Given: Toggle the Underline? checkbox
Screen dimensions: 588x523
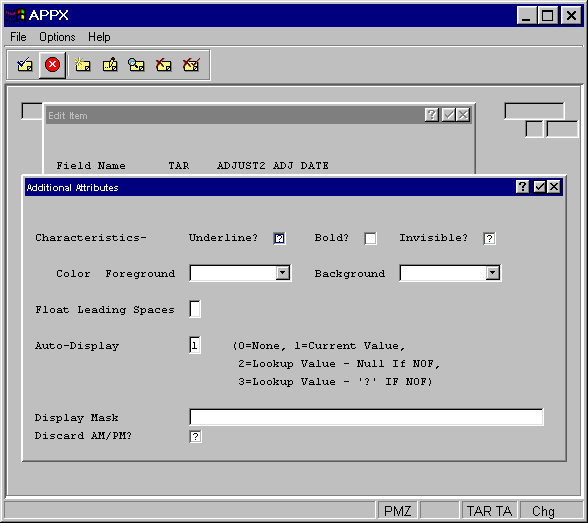Looking at the screenshot, I should pyautogui.click(x=279, y=238).
